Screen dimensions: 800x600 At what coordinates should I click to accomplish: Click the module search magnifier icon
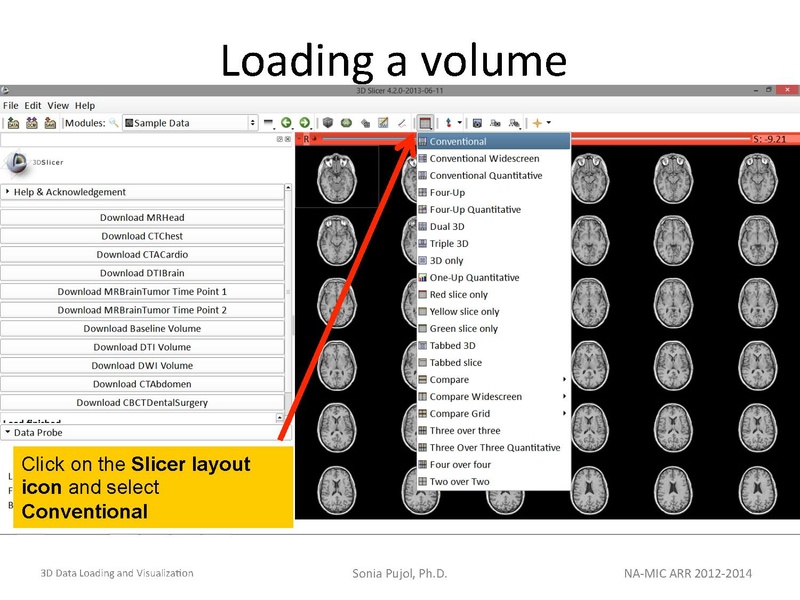pyautogui.click(x=114, y=123)
